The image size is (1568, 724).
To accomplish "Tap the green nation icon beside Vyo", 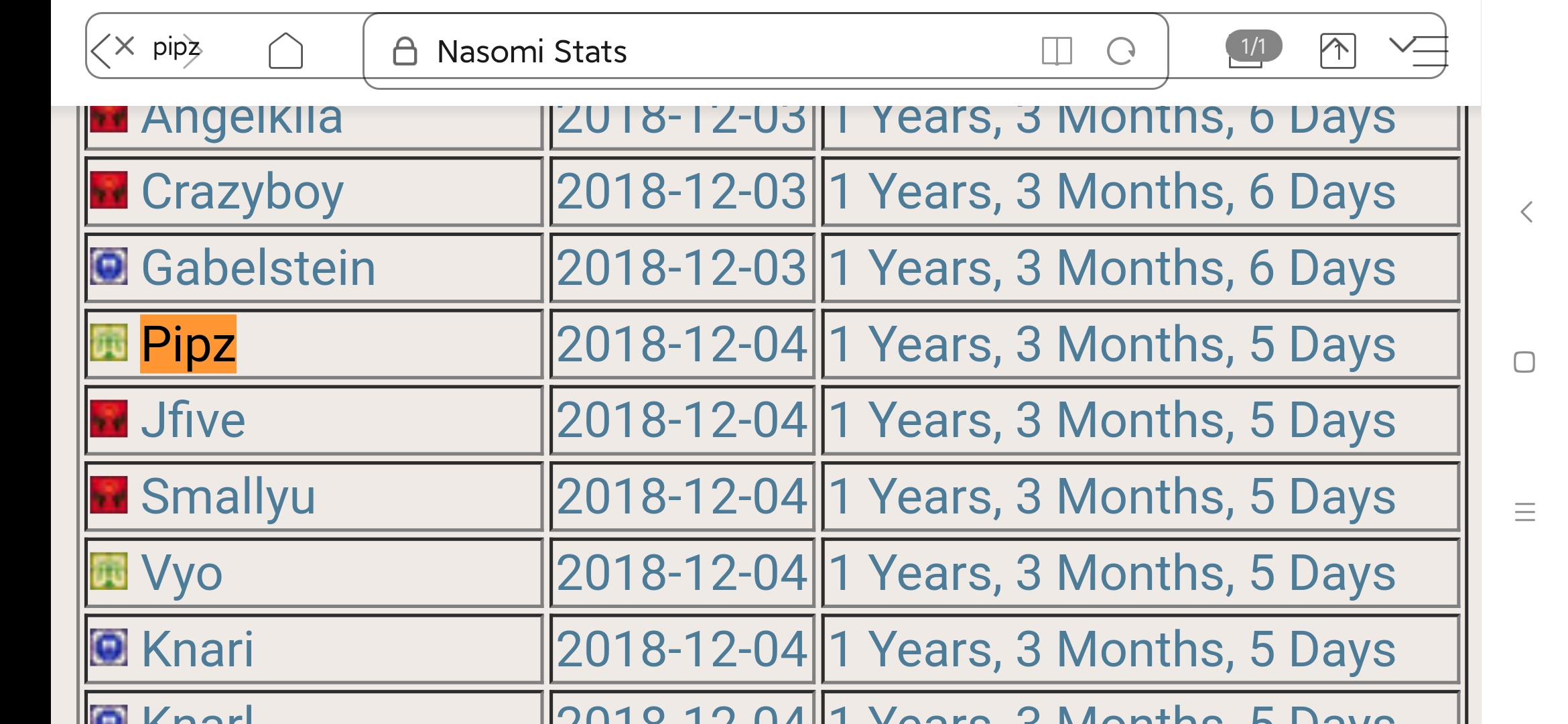I will [x=109, y=571].
